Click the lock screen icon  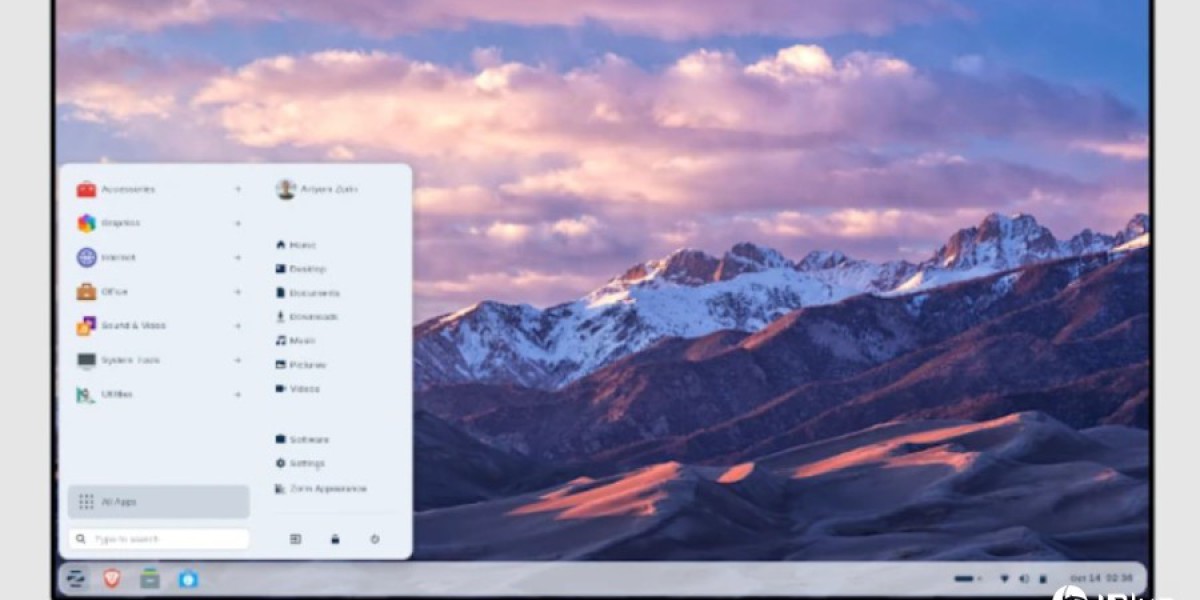click(x=335, y=539)
